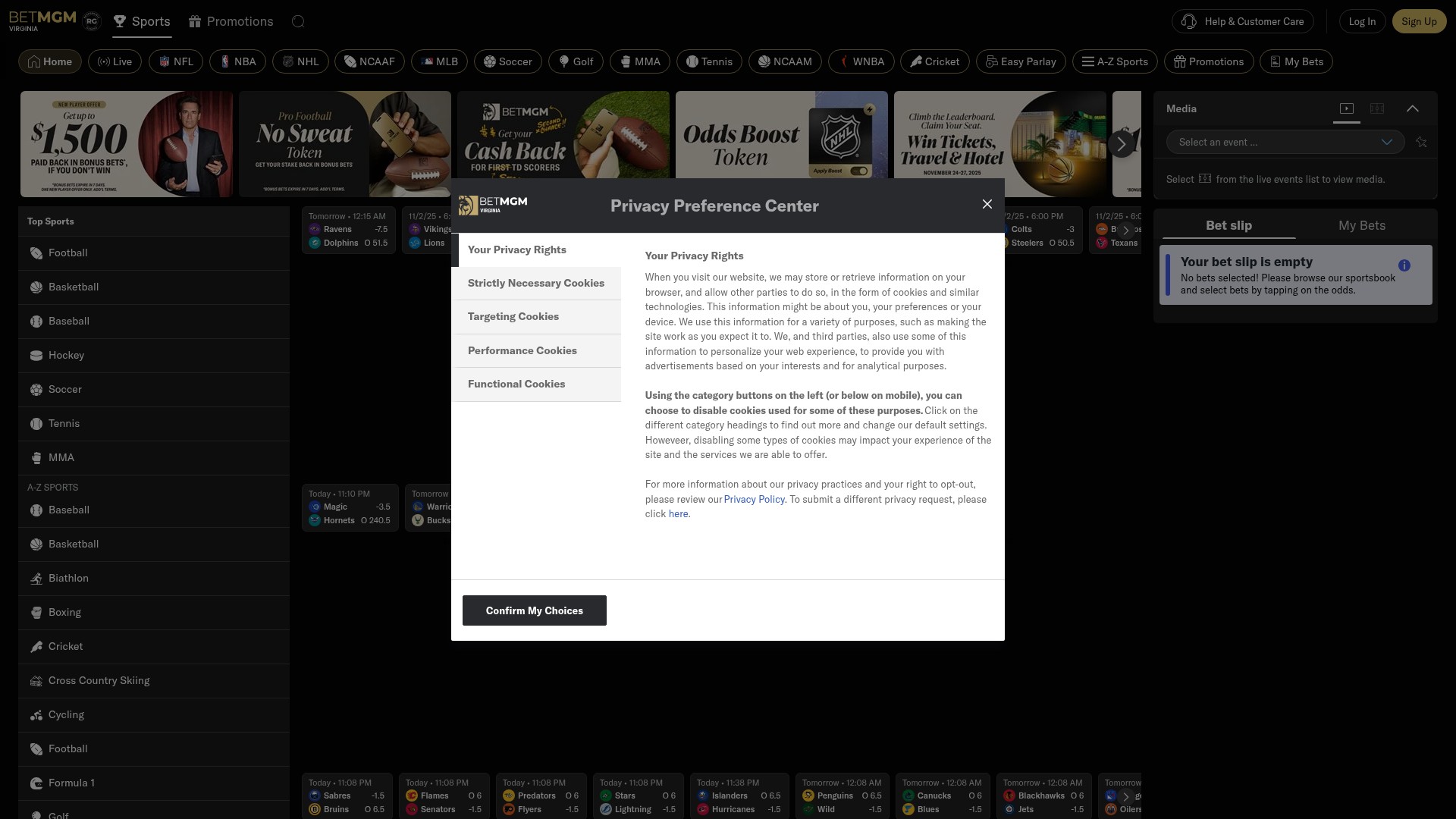This screenshot has height=819, width=1456.
Task: Open the Soccer pill in top bar
Action: point(508,61)
